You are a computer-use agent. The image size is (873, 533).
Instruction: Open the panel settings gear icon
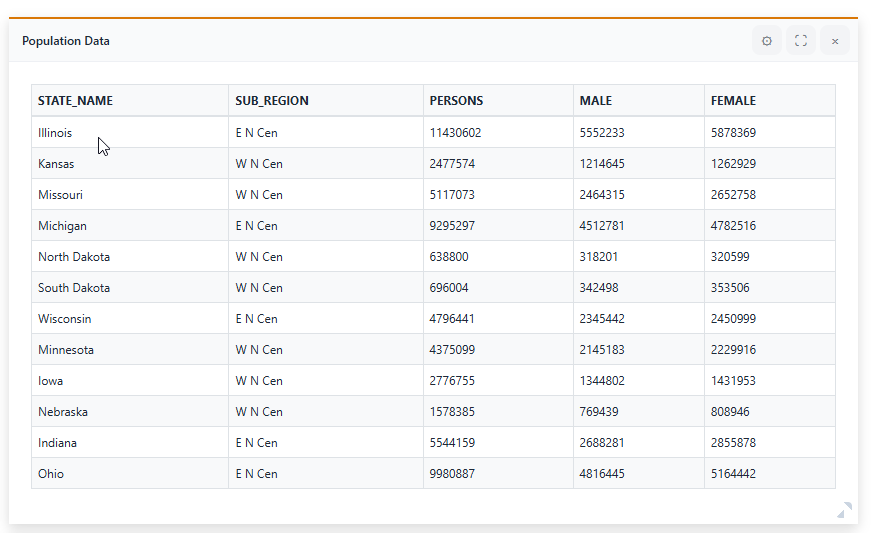pos(767,41)
